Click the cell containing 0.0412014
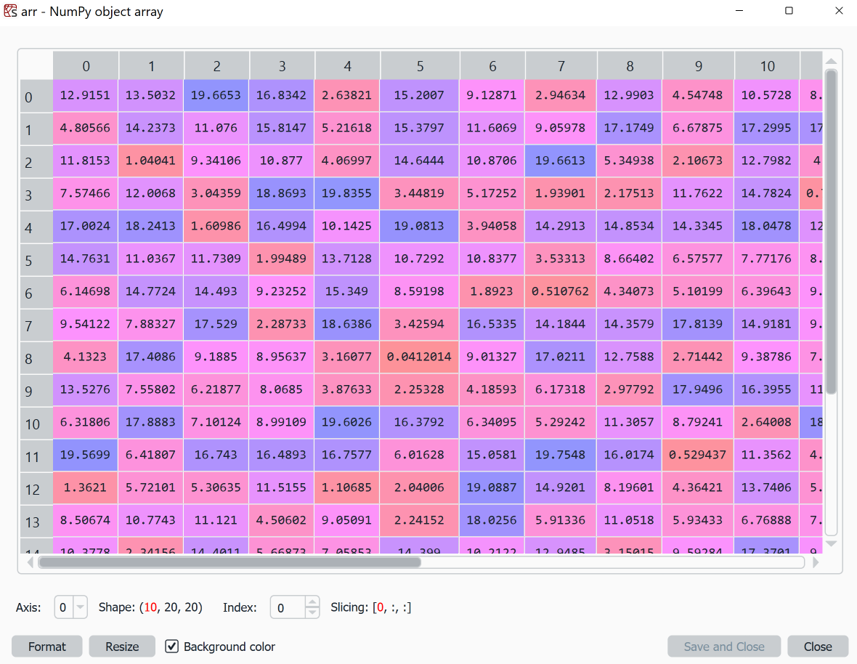This screenshot has width=857, height=664. tap(419, 357)
